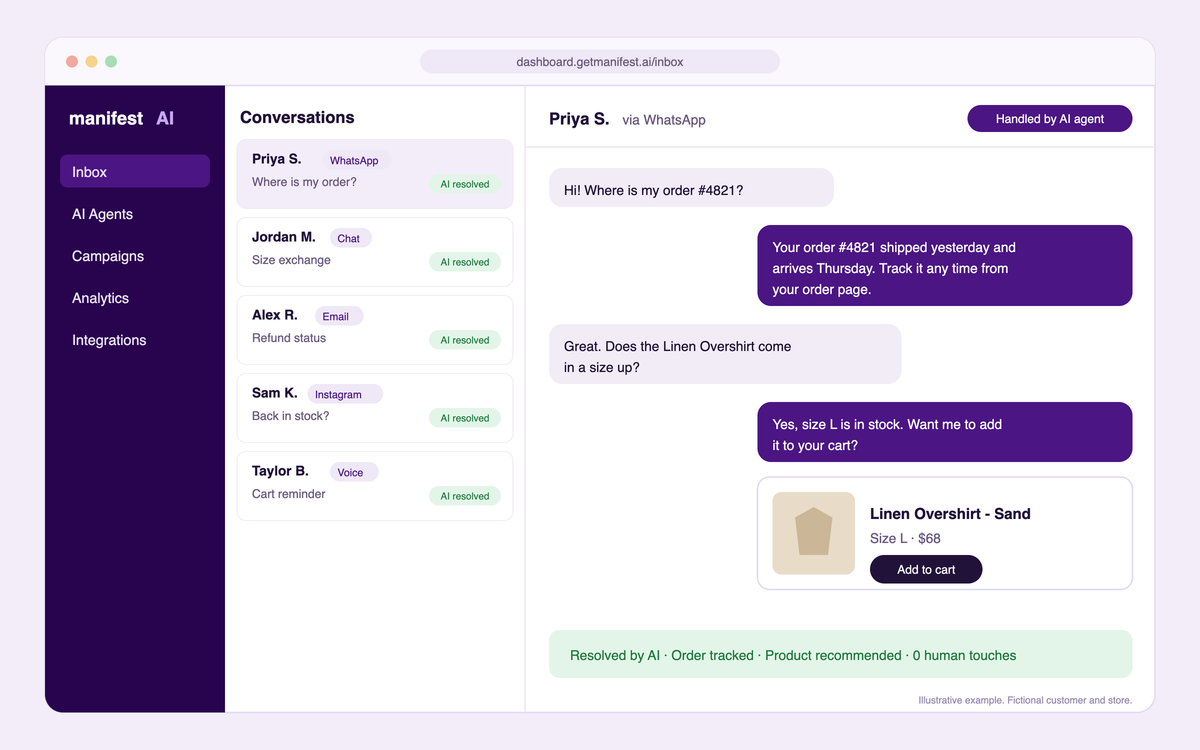Click the green Resolved by AI summary banner
This screenshot has height=750, width=1200.
(841, 655)
